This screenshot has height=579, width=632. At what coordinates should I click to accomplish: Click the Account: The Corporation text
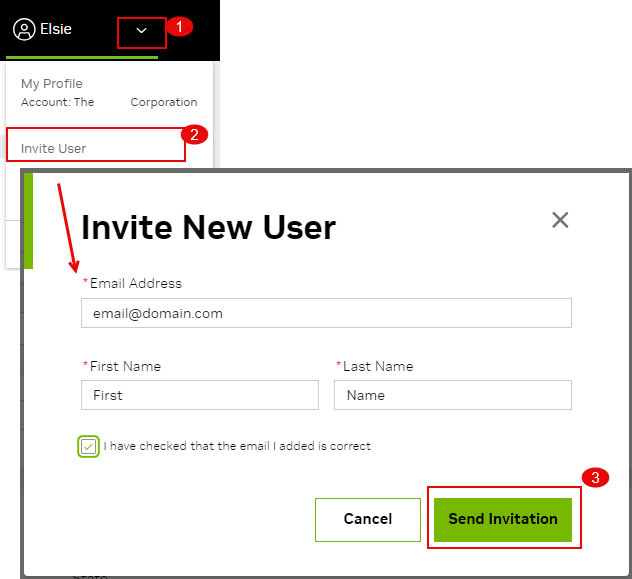[109, 102]
